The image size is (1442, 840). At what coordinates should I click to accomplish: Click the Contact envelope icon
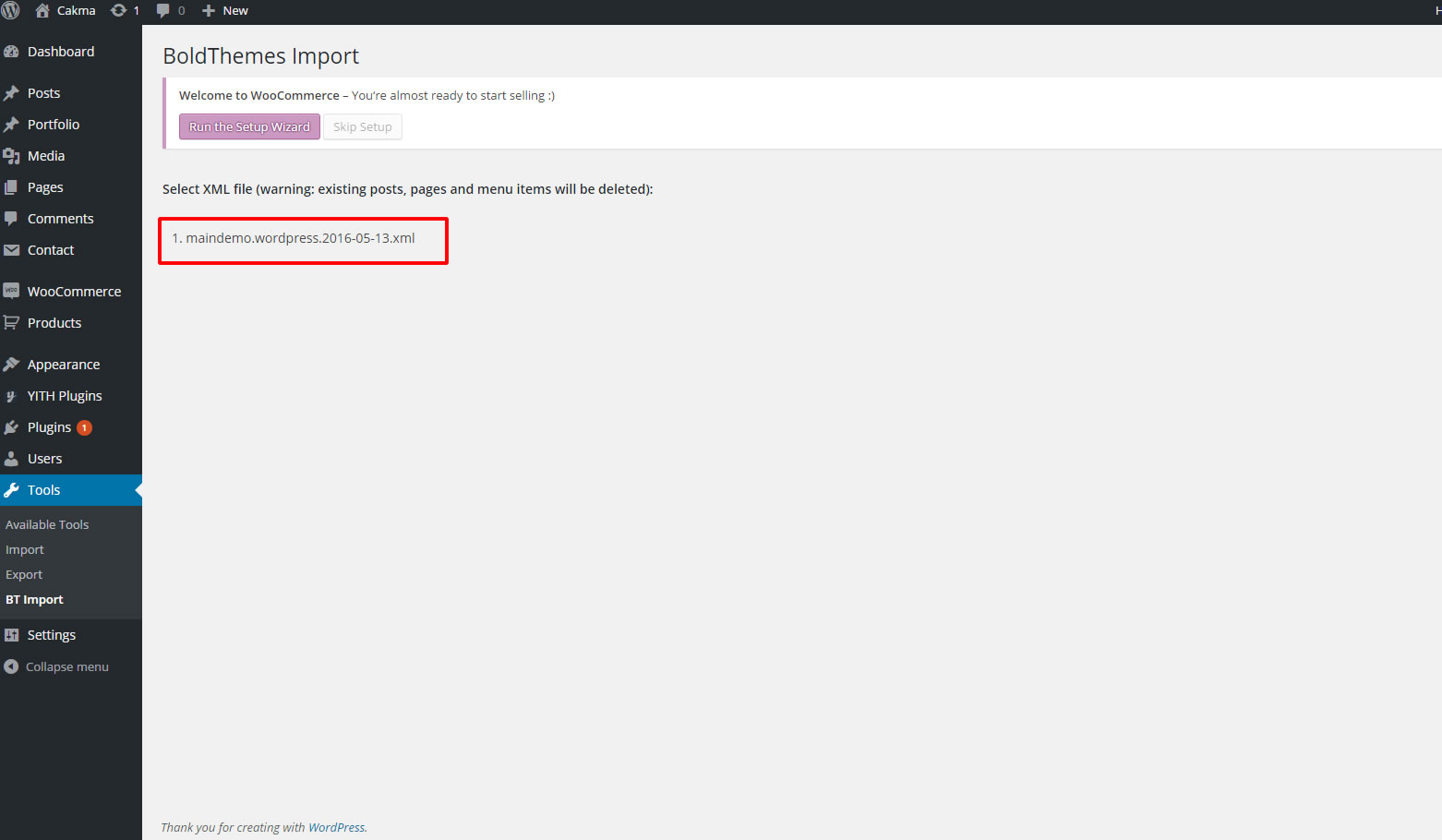coord(11,250)
